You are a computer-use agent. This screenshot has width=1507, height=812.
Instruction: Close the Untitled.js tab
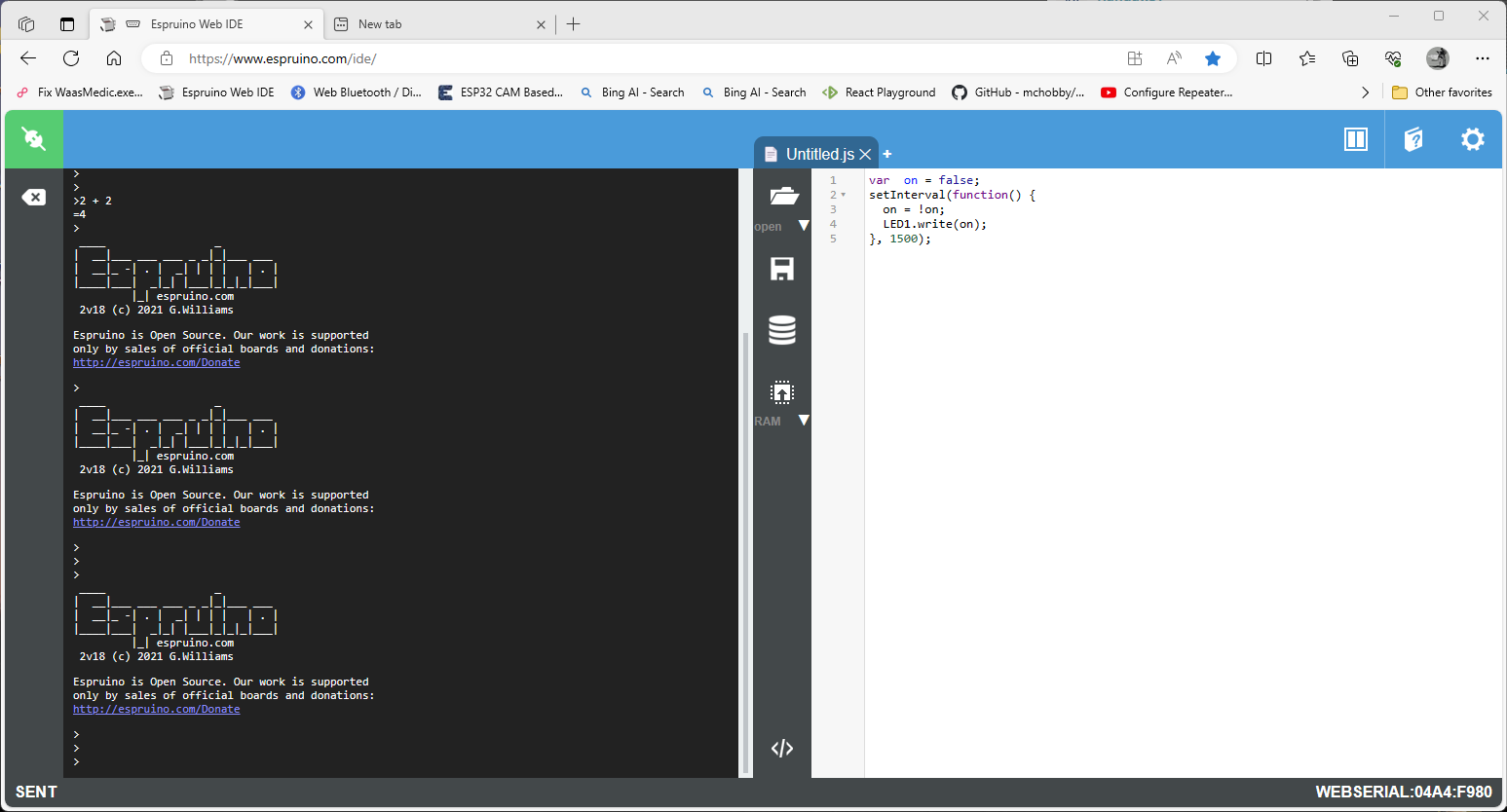point(865,155)
